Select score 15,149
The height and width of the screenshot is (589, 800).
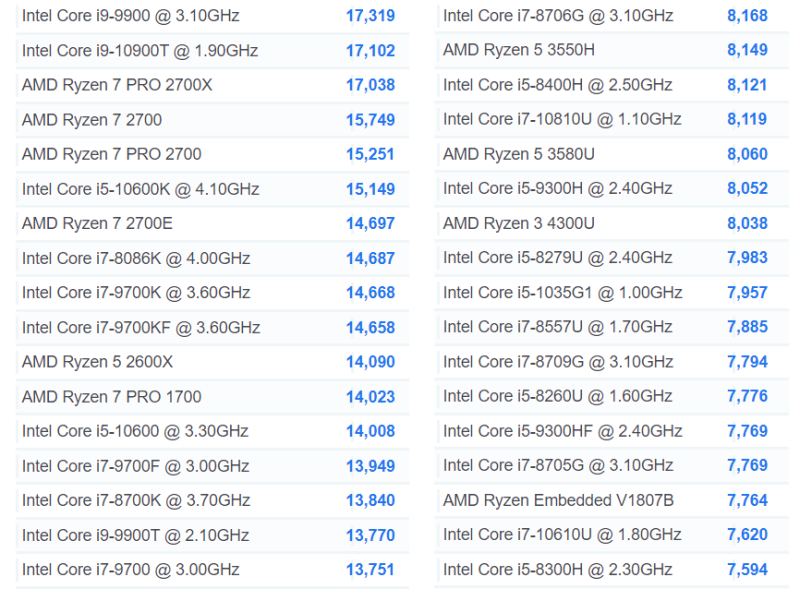(370, 189)
